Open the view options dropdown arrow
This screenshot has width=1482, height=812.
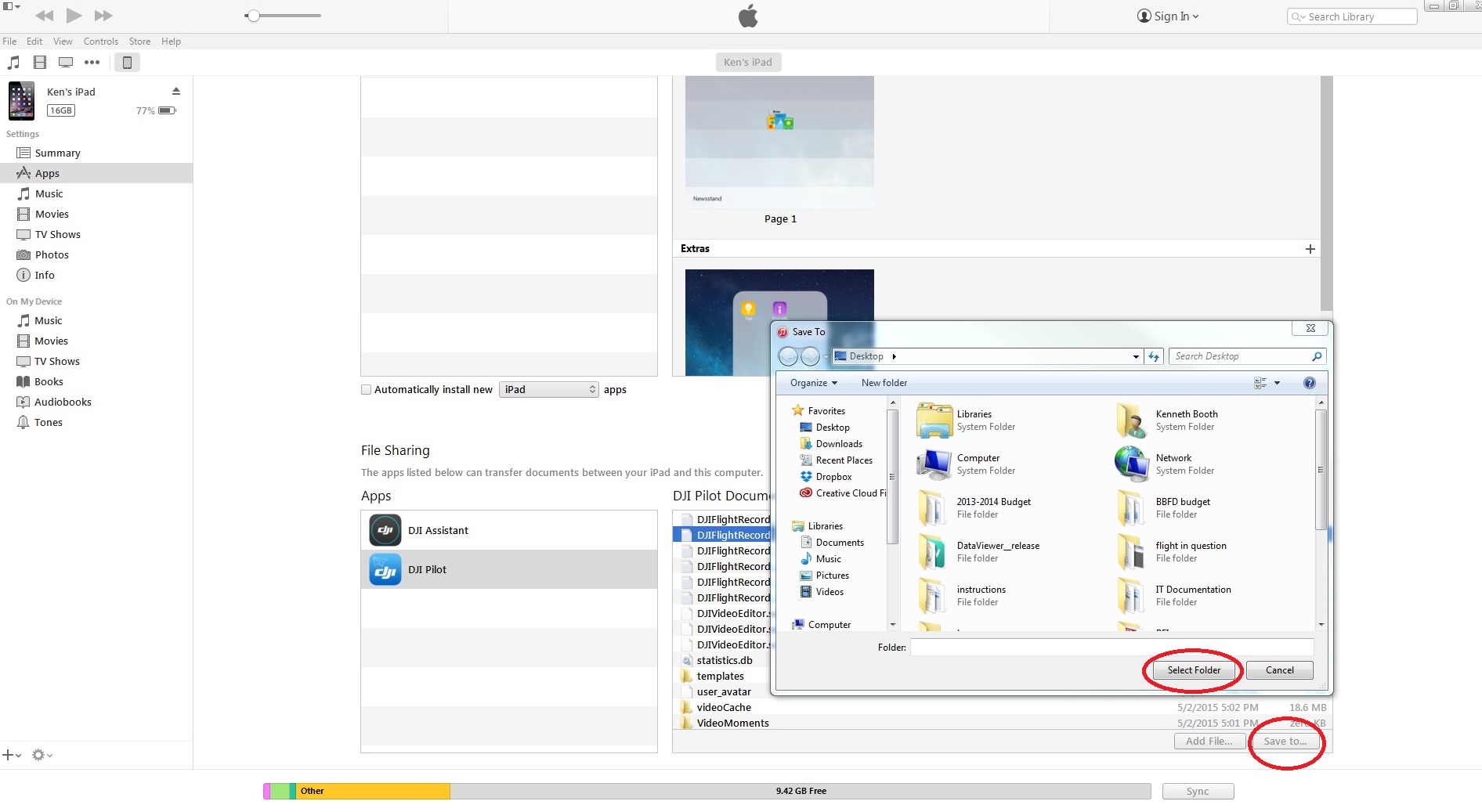(1277, 383)
